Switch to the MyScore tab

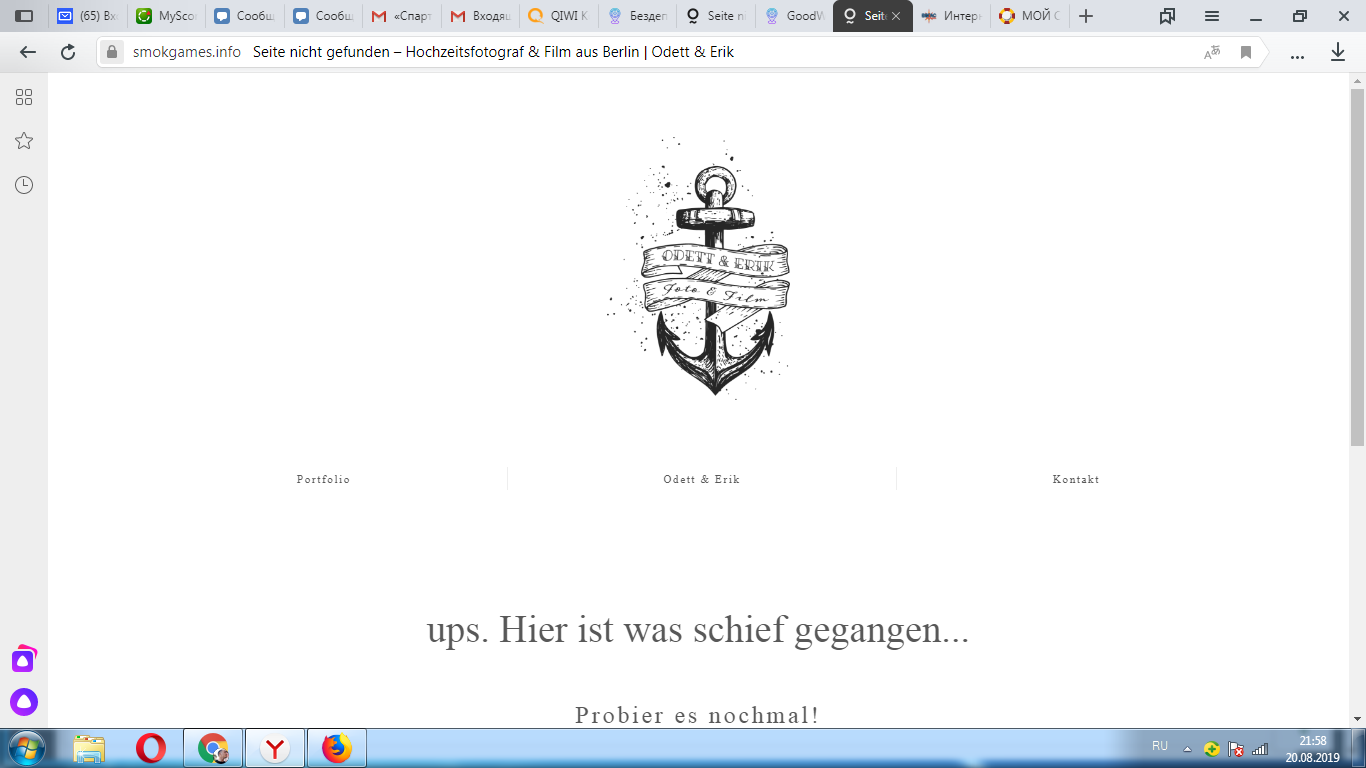(x=166, y=16)
